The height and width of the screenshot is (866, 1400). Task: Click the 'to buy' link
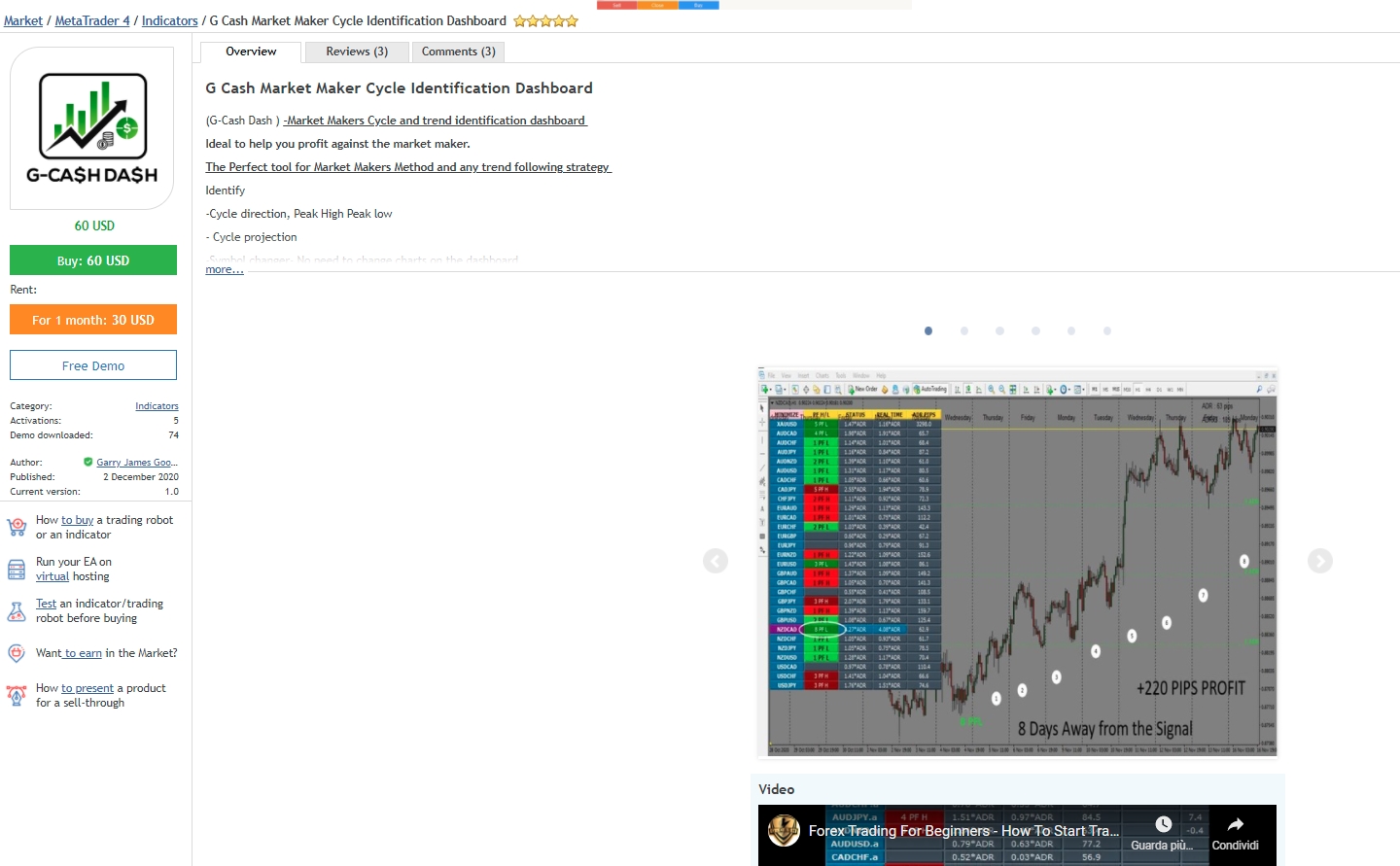coord(78,520)
